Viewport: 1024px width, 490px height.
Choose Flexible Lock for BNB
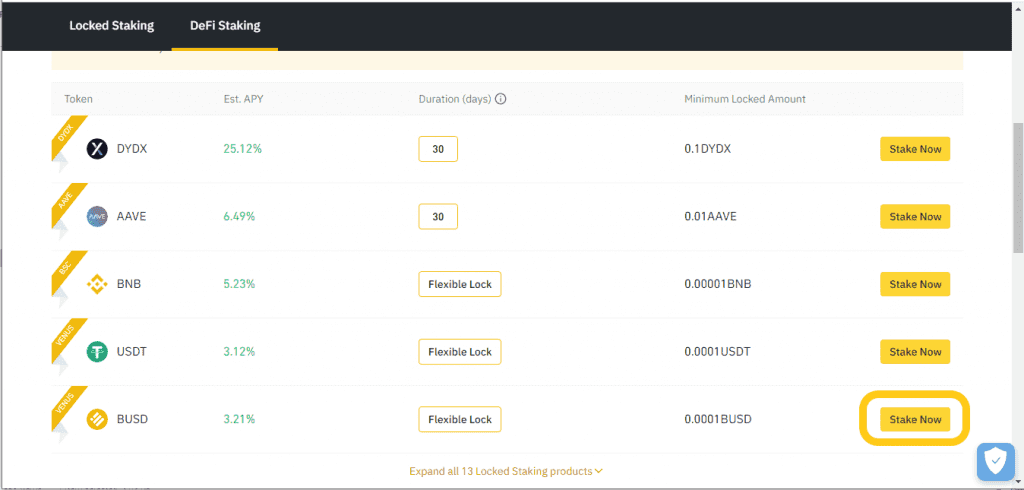(460, 284)
